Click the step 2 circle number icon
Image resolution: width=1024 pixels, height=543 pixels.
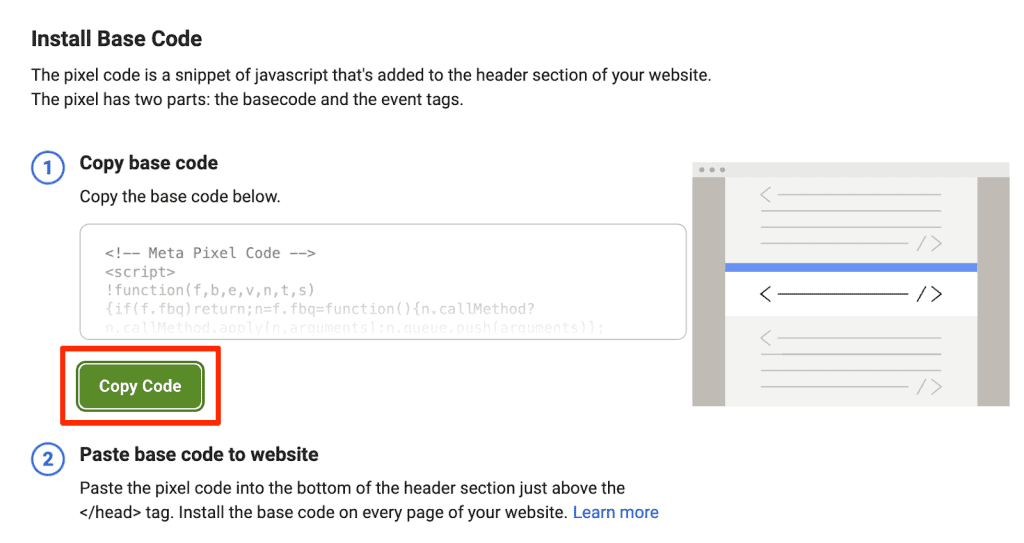pyautogui.click(x=48, y=458)
